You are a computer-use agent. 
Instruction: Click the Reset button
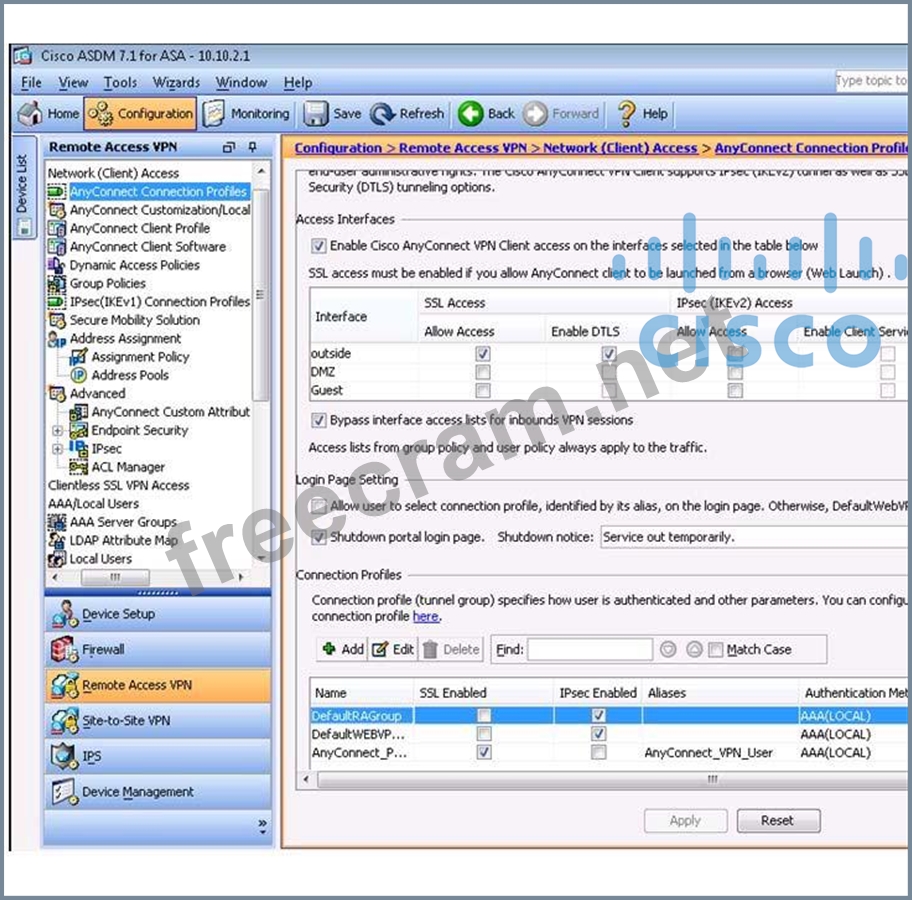click(x=777, y=821)
